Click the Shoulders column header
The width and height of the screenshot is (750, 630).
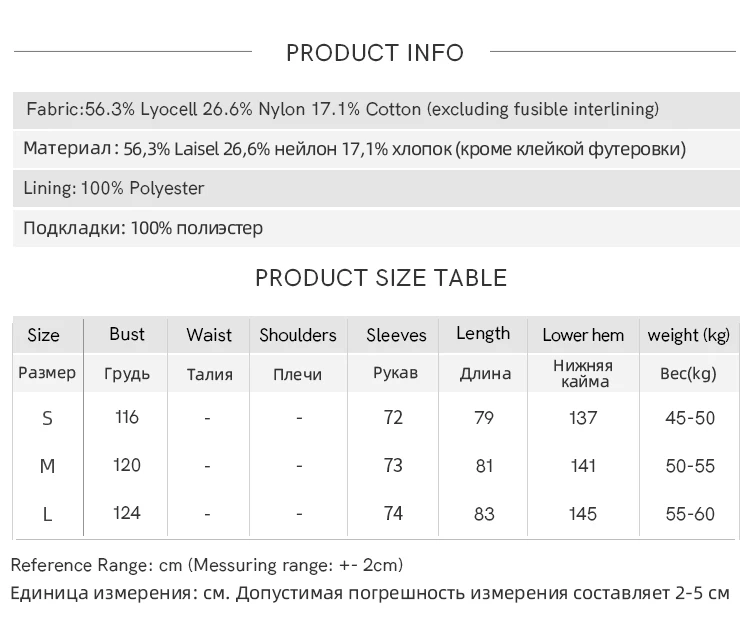coord(298,335)
